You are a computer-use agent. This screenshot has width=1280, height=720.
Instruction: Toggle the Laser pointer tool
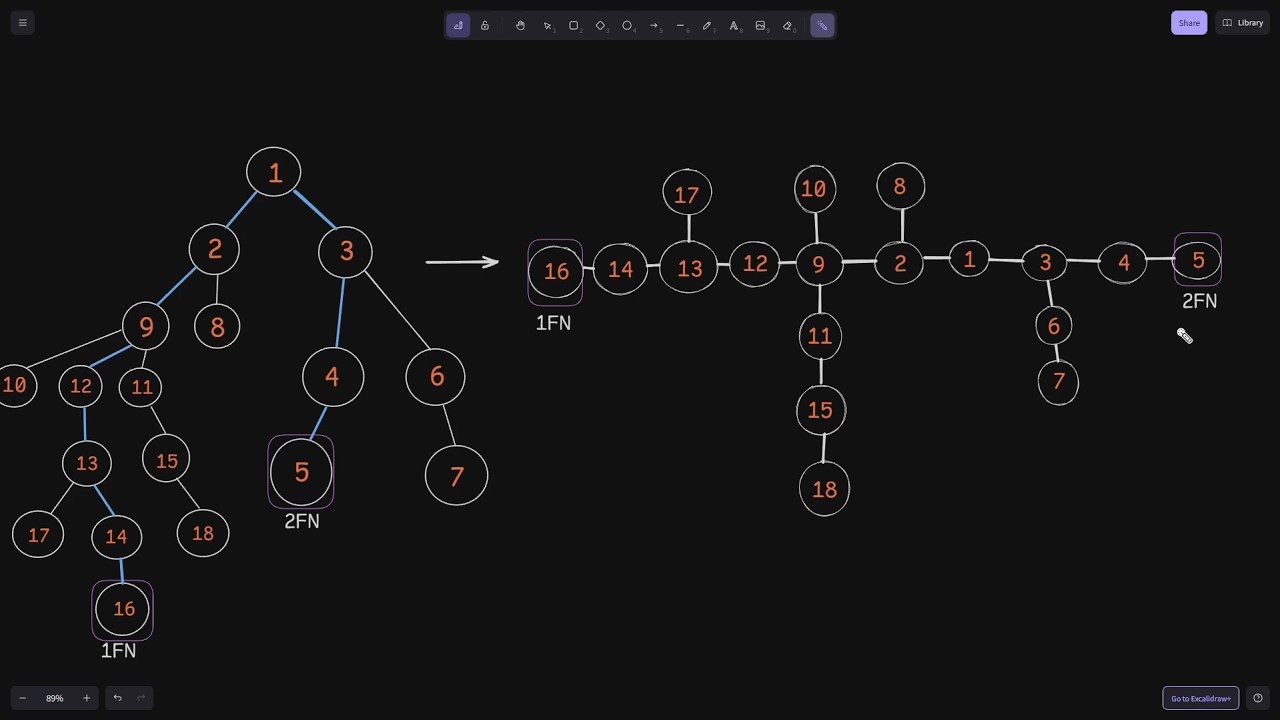[x=822, y=25]
